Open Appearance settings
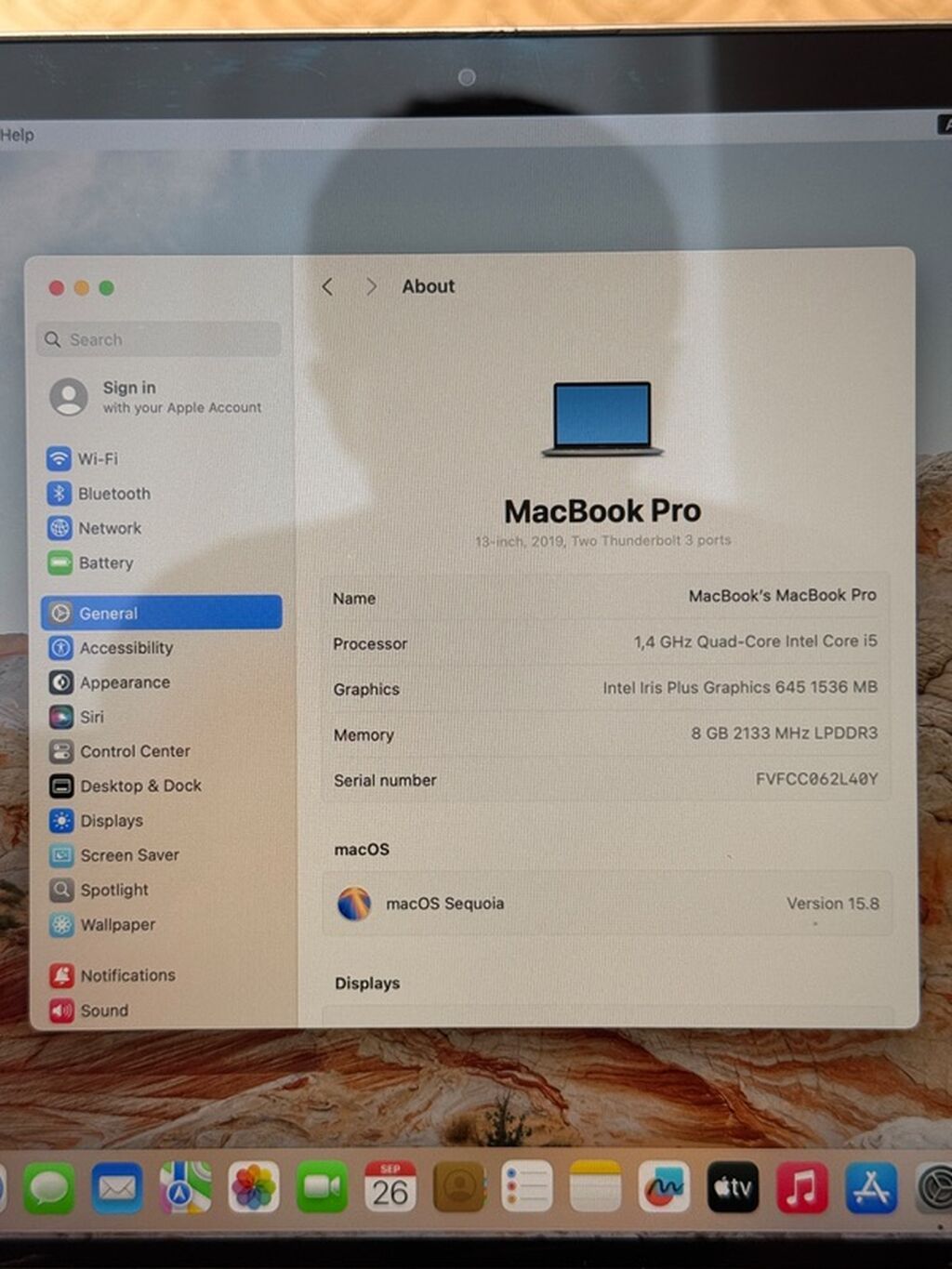This screenshot has height=1269, width=952. point(110,682)
